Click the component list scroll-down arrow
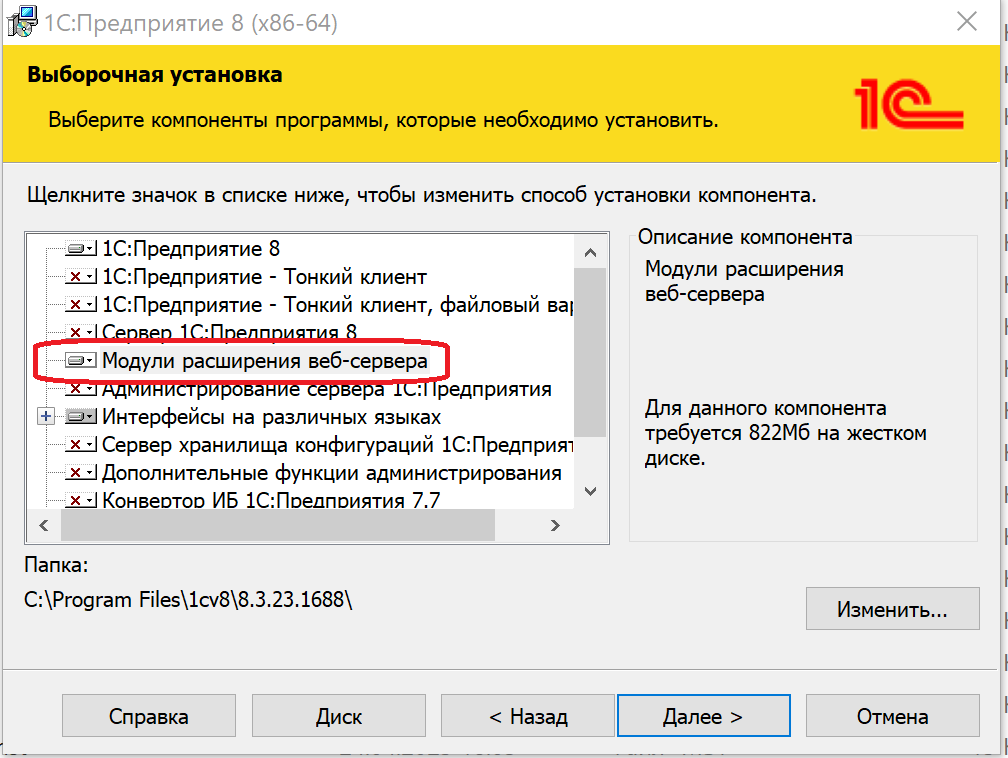The width and height of the screenshot is (1008, 758). 590,491
